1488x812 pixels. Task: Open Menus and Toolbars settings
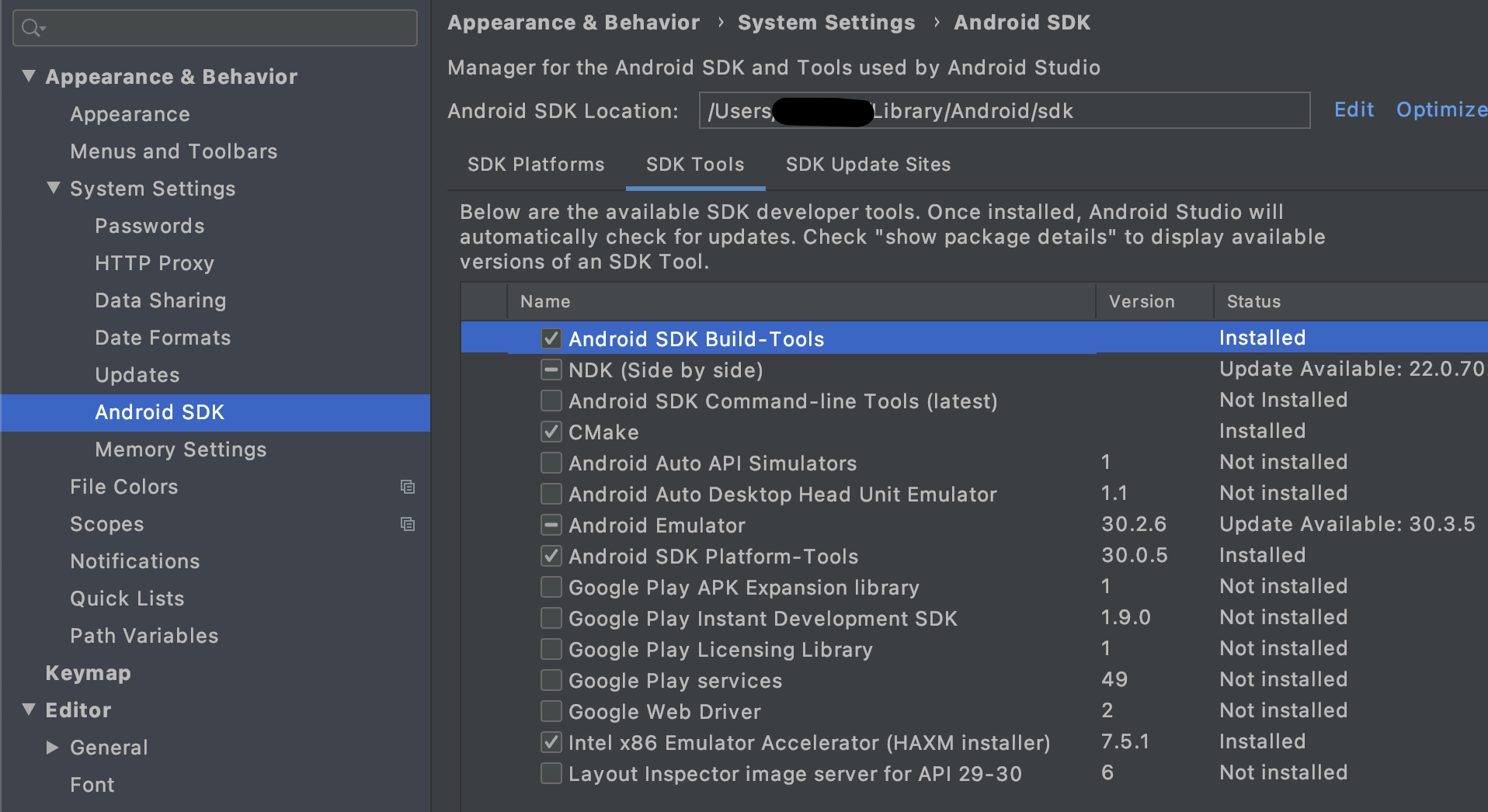[174, 151]
